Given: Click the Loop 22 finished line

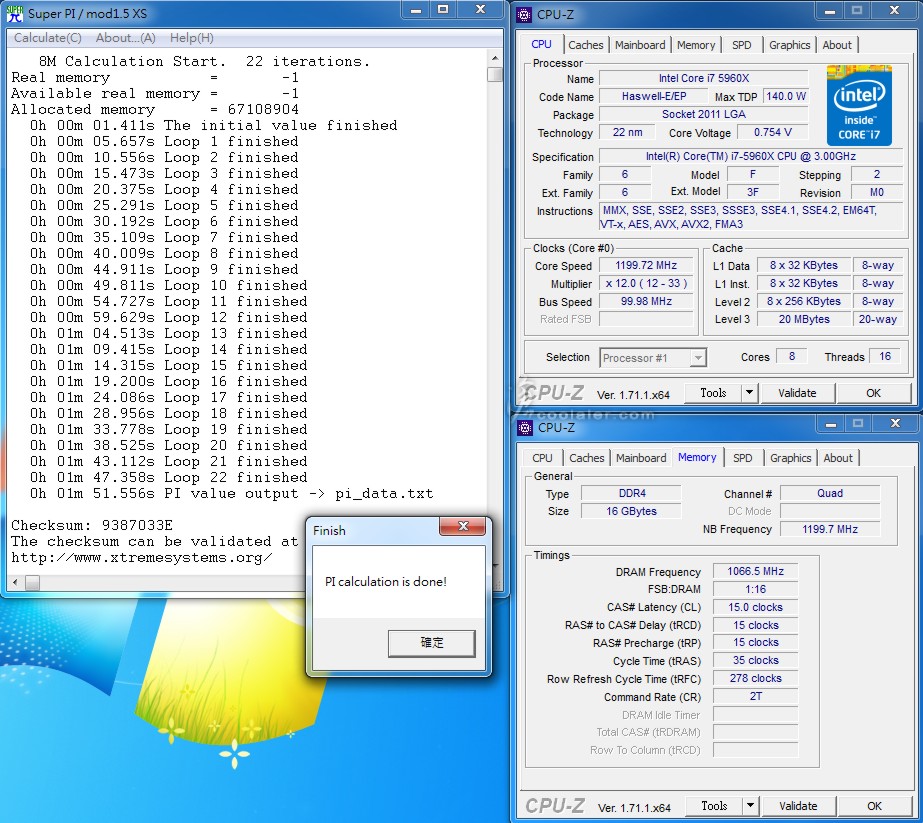Looking at the screenshot, I should tap(168, 477).
